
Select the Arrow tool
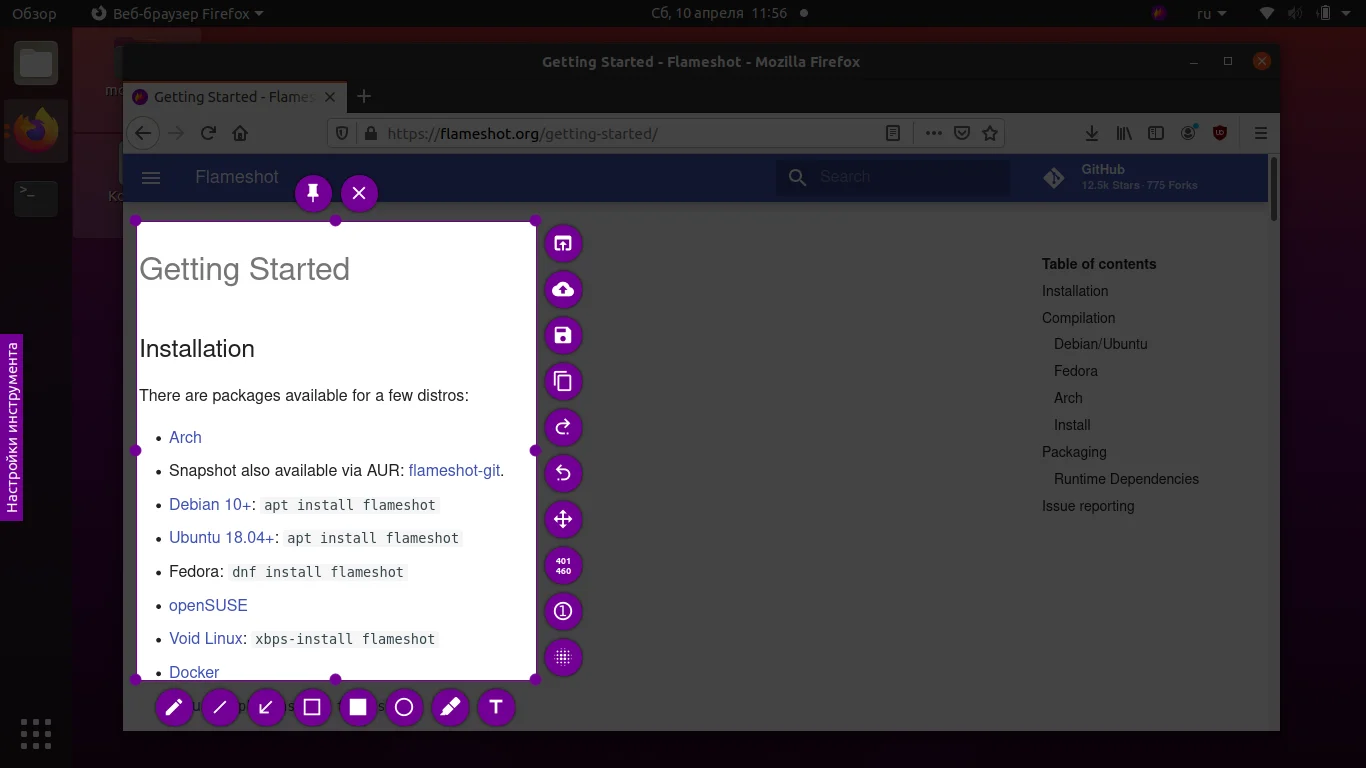[x=266, y=708]
